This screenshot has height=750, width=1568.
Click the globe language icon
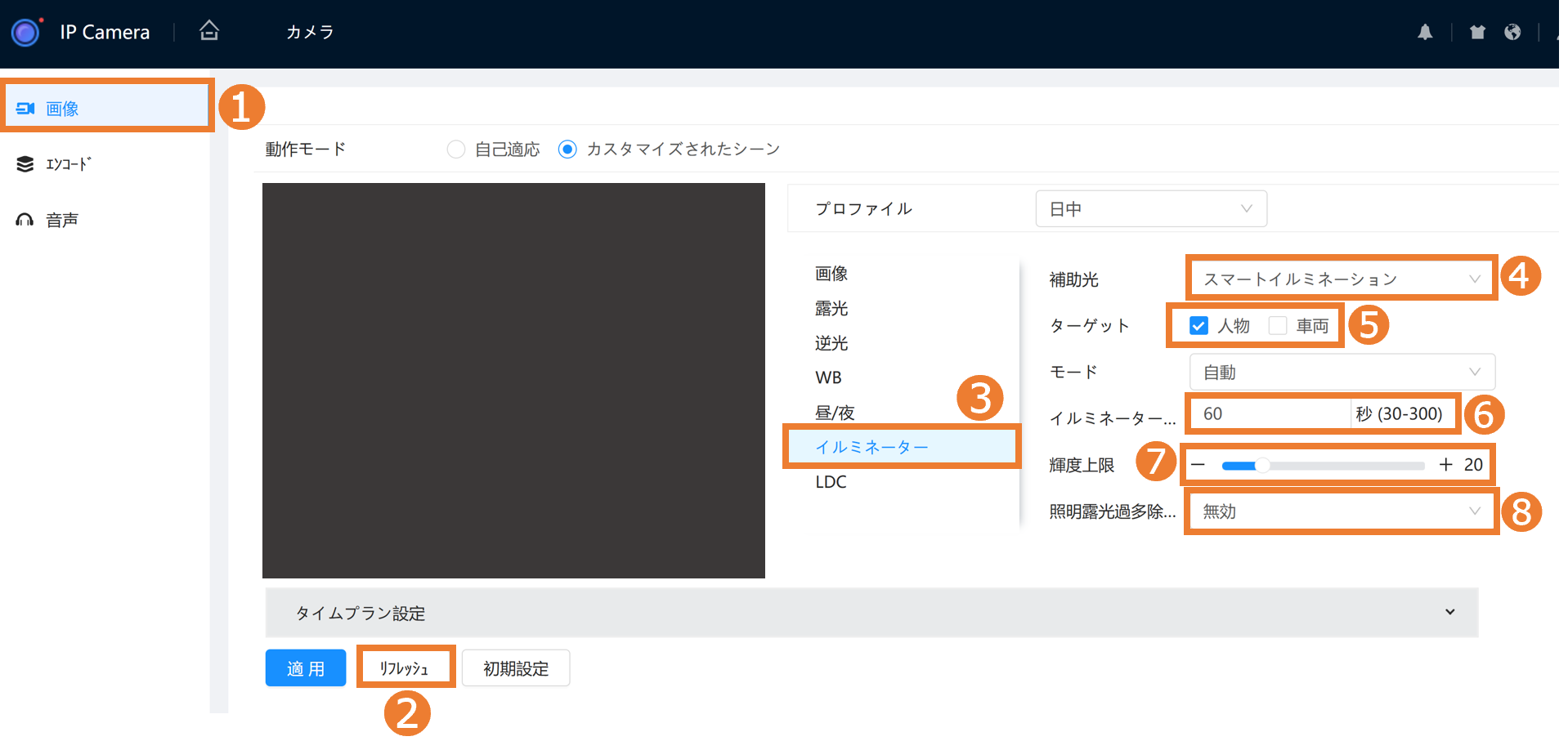click(x=1512, y=32)
